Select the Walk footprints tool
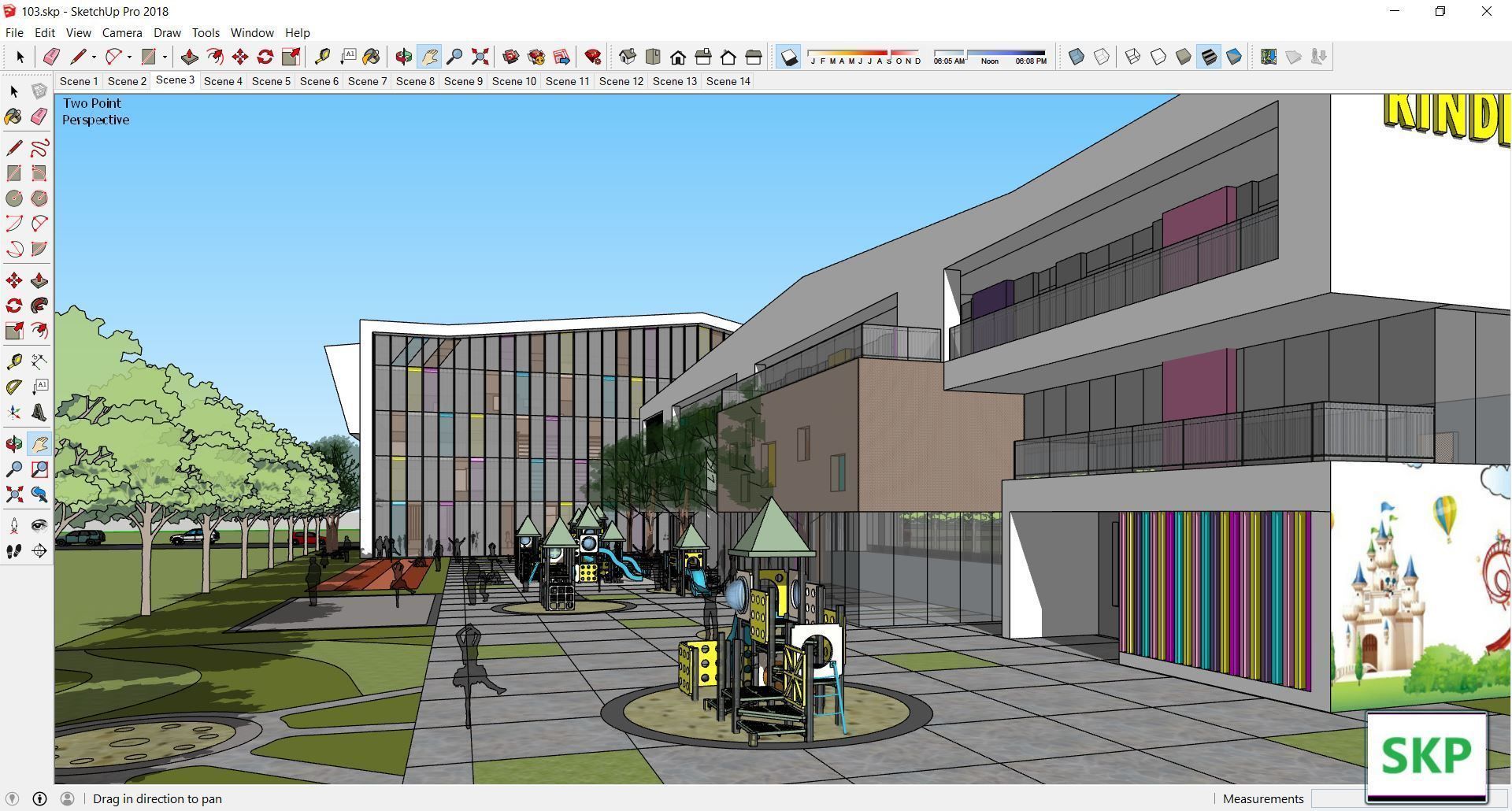 pyautogui.click(x=14, y=551)
